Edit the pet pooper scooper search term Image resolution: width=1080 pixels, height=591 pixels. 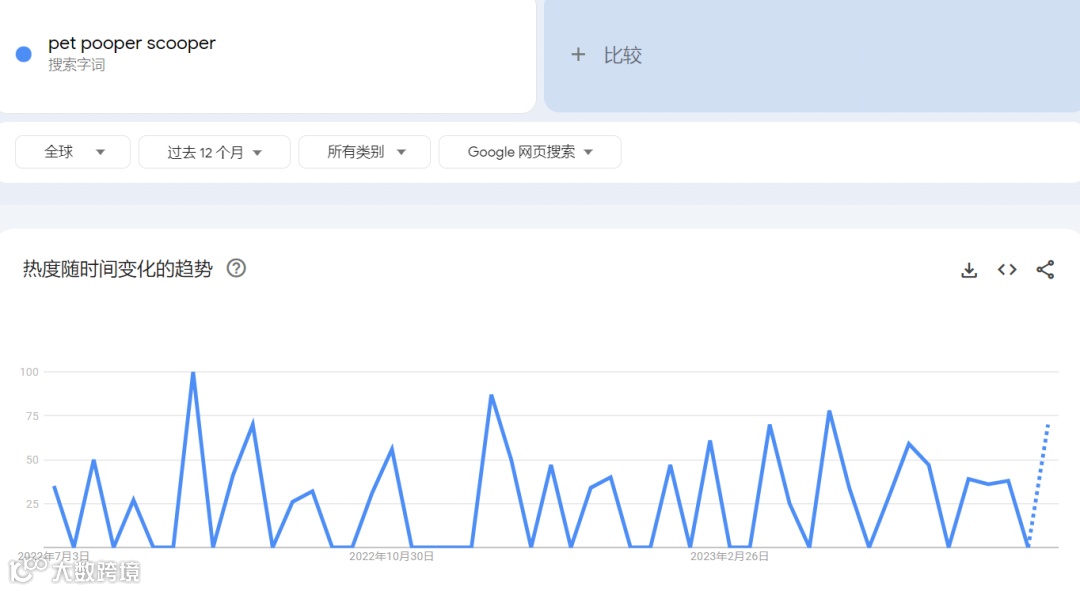tap(132, 43)
